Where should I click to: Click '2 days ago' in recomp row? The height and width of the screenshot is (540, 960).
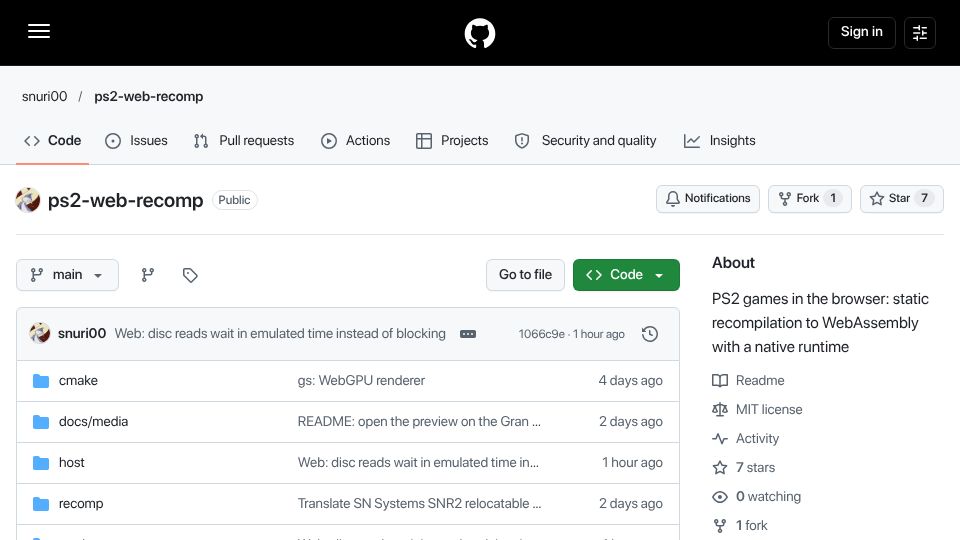pyautogui.click(x=631, y=504)
